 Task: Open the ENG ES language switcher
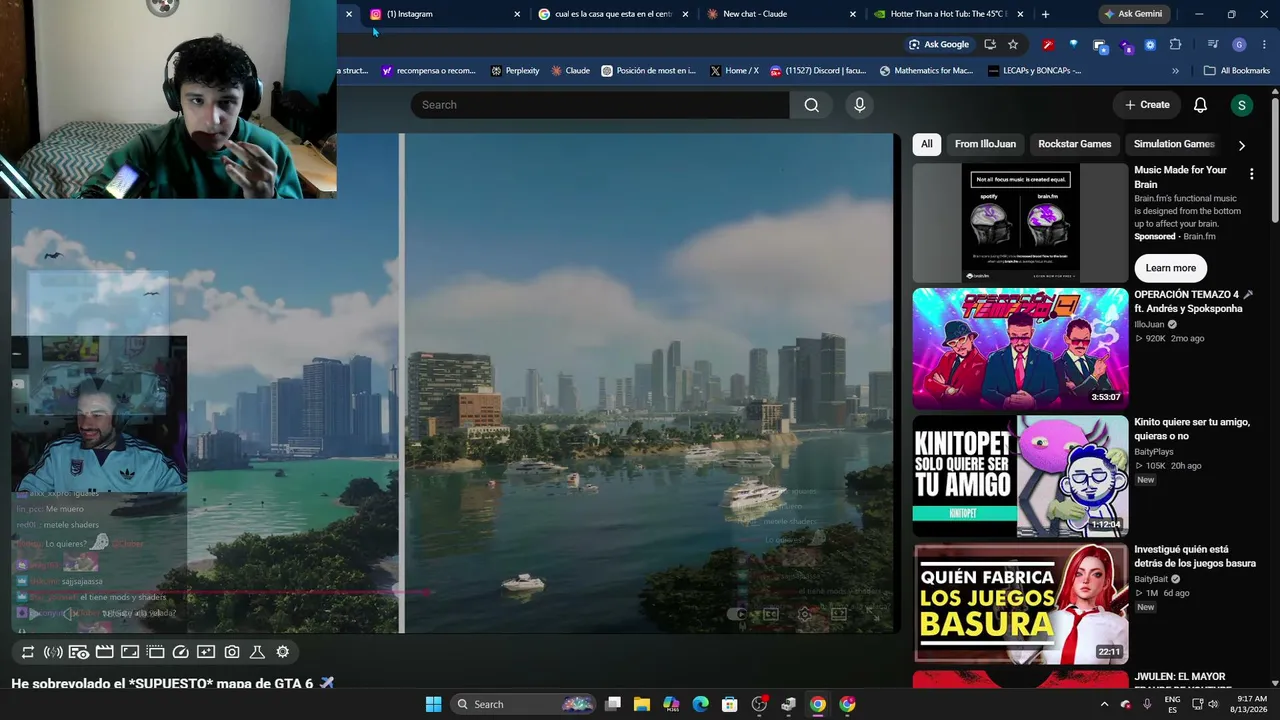[1173, 704]
